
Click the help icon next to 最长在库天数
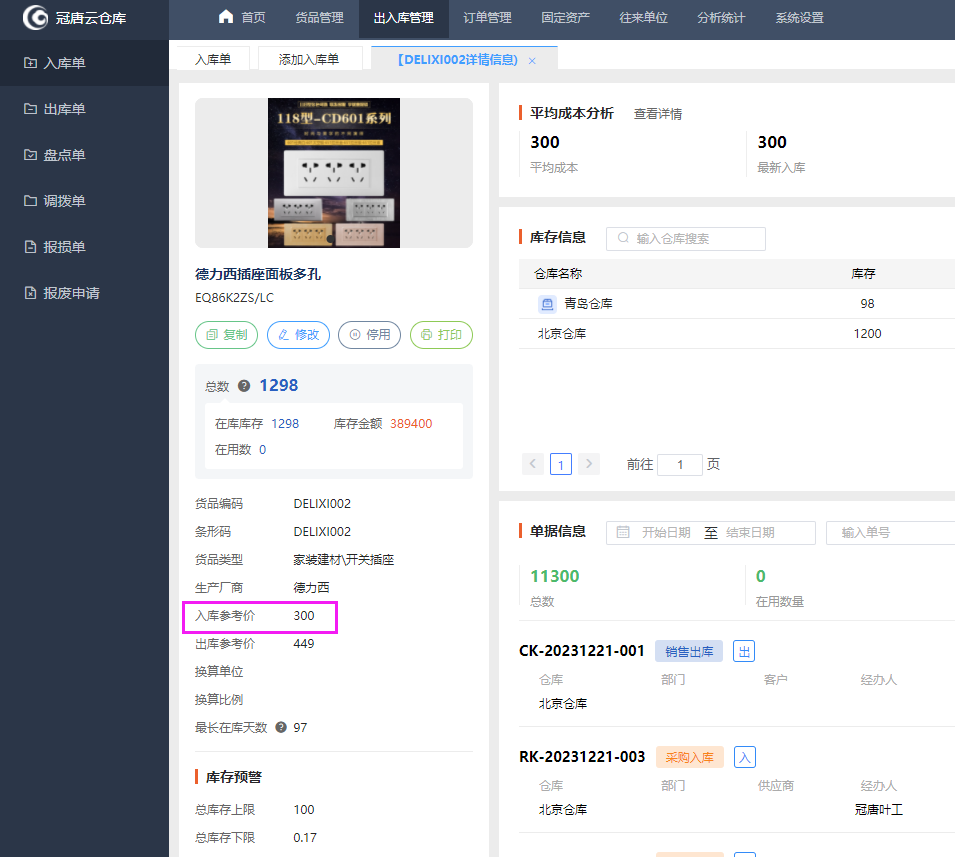281,727
